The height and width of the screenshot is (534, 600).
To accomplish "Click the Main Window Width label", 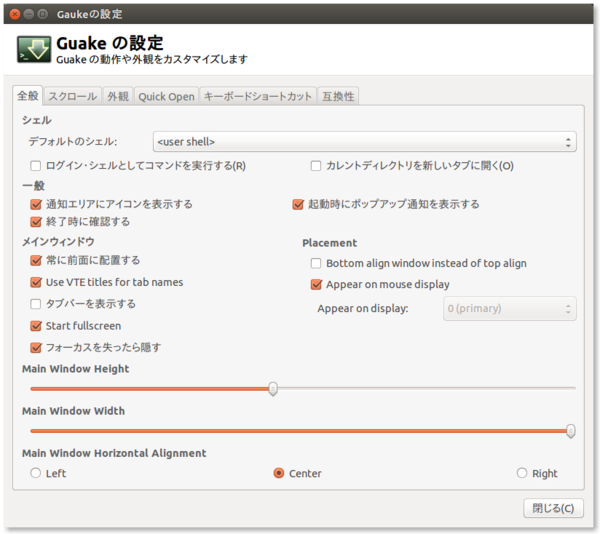I will (73, 411).
